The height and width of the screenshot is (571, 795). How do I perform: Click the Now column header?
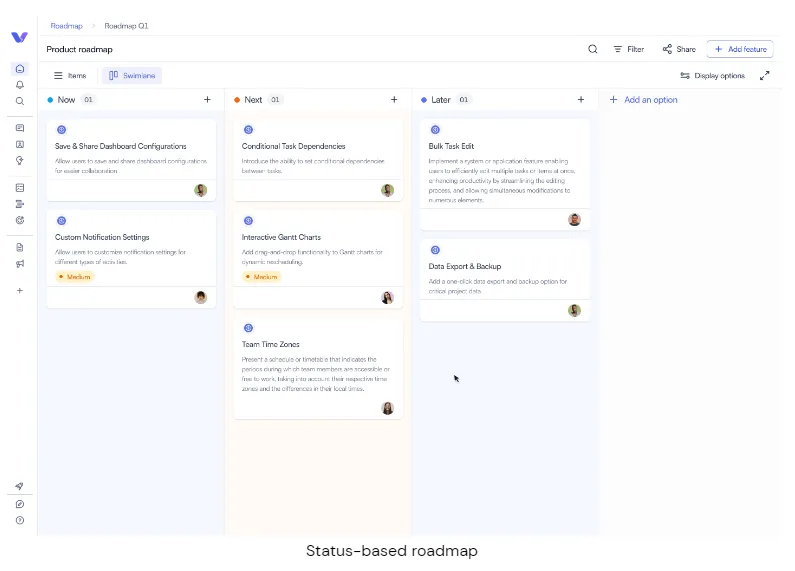[x=66, y=100]
